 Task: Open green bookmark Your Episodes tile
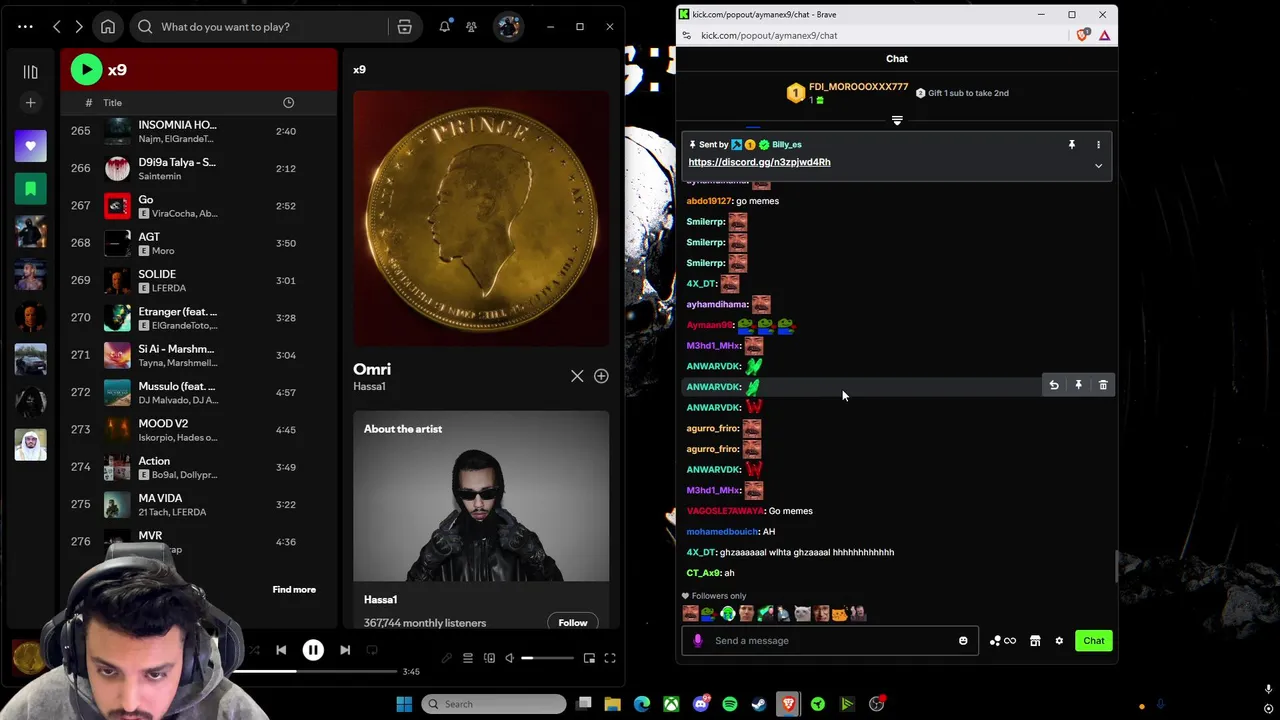coord(30,188)
